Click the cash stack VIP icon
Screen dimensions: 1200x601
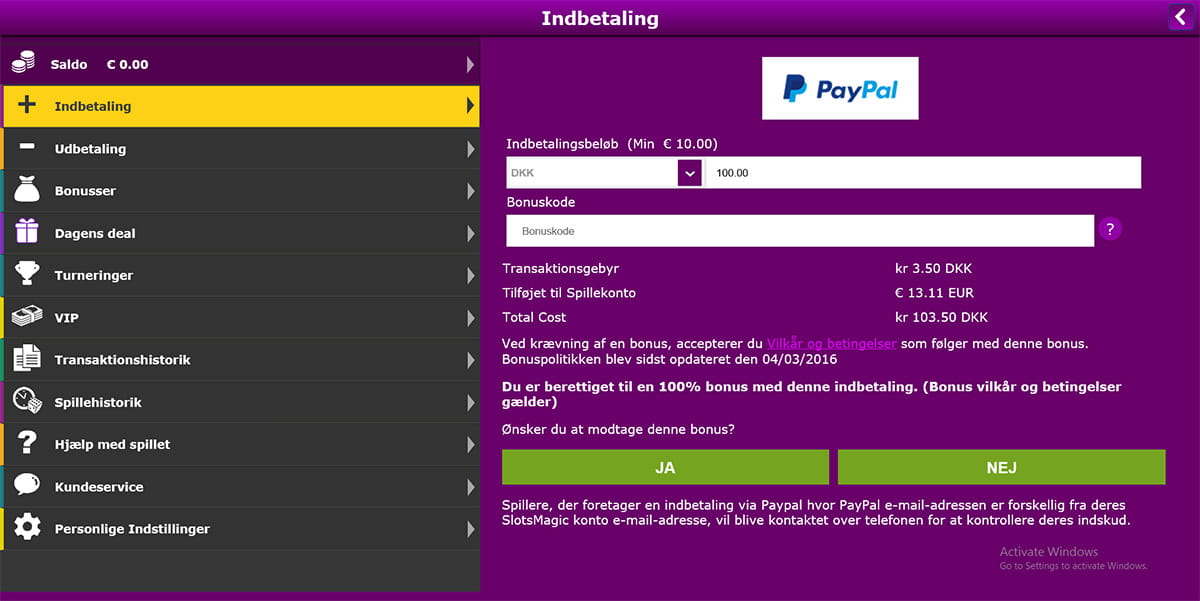point(27,316)
